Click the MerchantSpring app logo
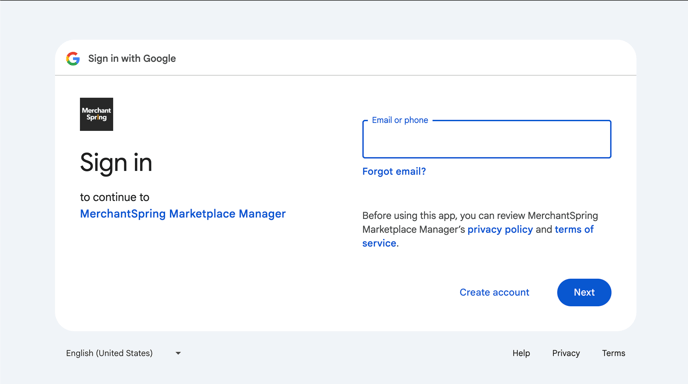The width and height of the screenshot is (688, 384). tap(97, 114)
